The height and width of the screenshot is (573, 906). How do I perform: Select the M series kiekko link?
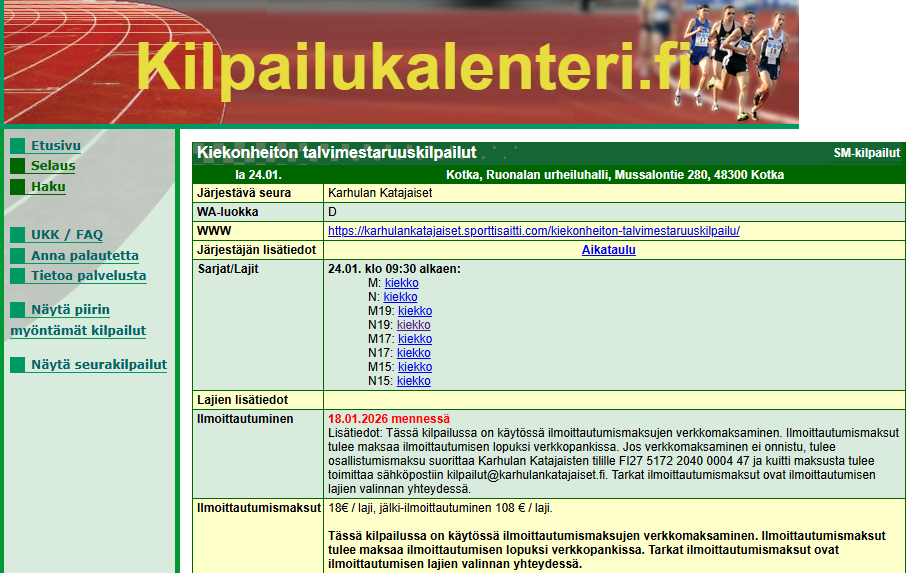tap(401, 283)
